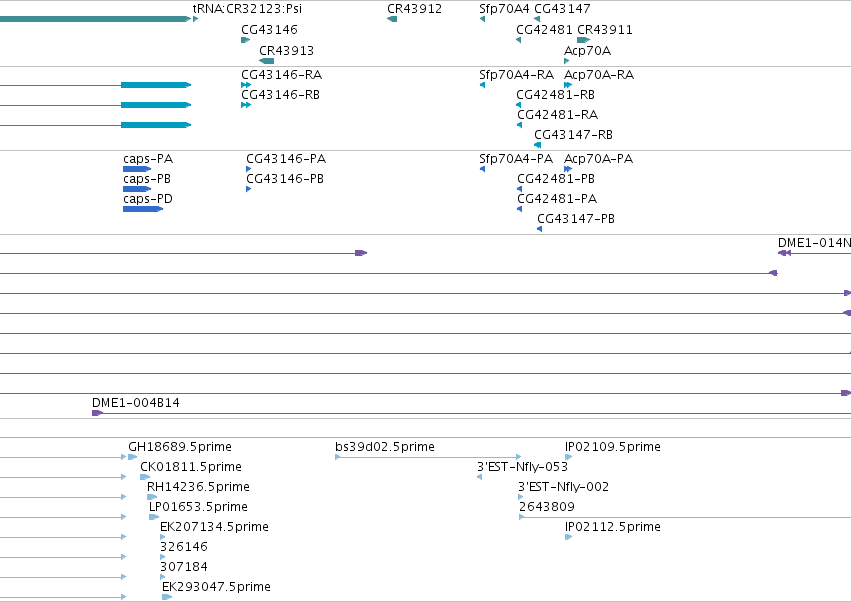The width and height of the screenshot is (851, 602).
Task: Select the EK293047.5prime EST glyph
Action: pos(167,597)
